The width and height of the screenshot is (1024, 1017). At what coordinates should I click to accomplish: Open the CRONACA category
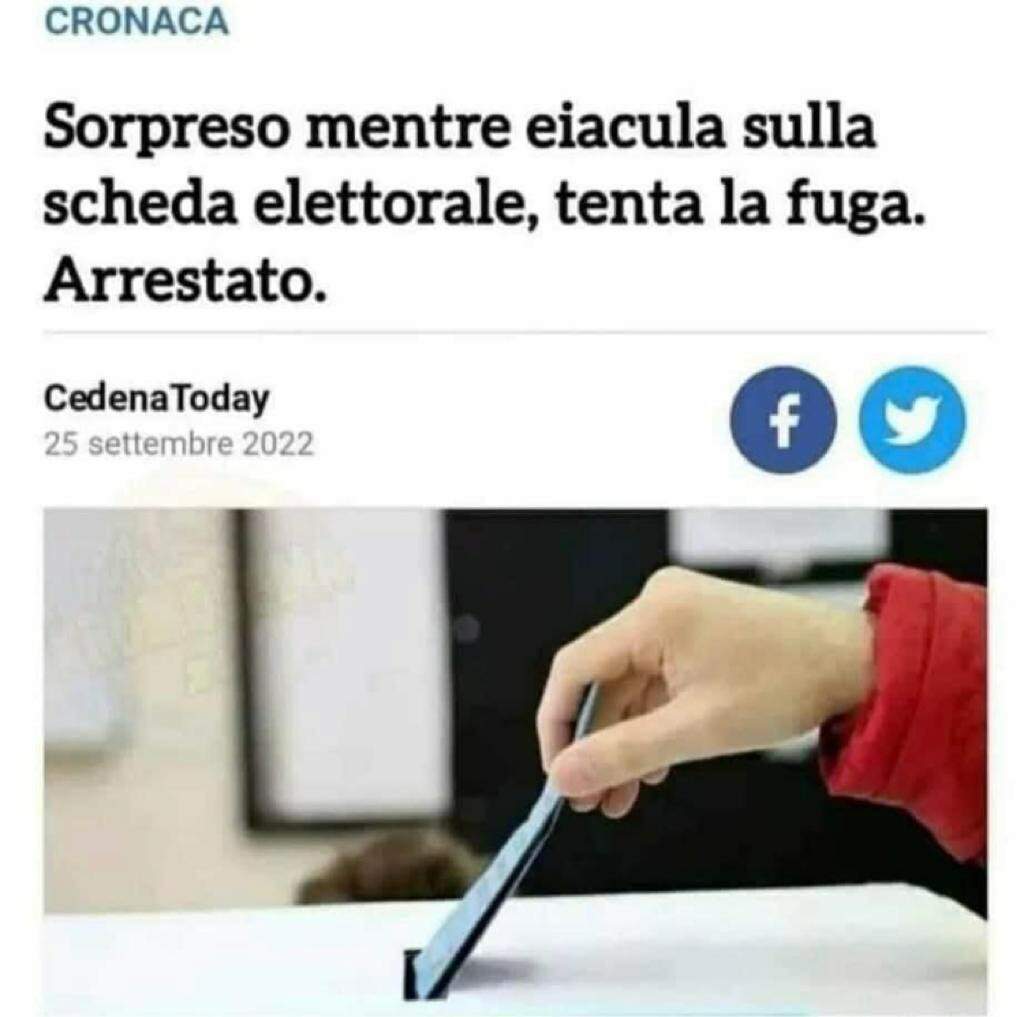(x=137, y=22)
